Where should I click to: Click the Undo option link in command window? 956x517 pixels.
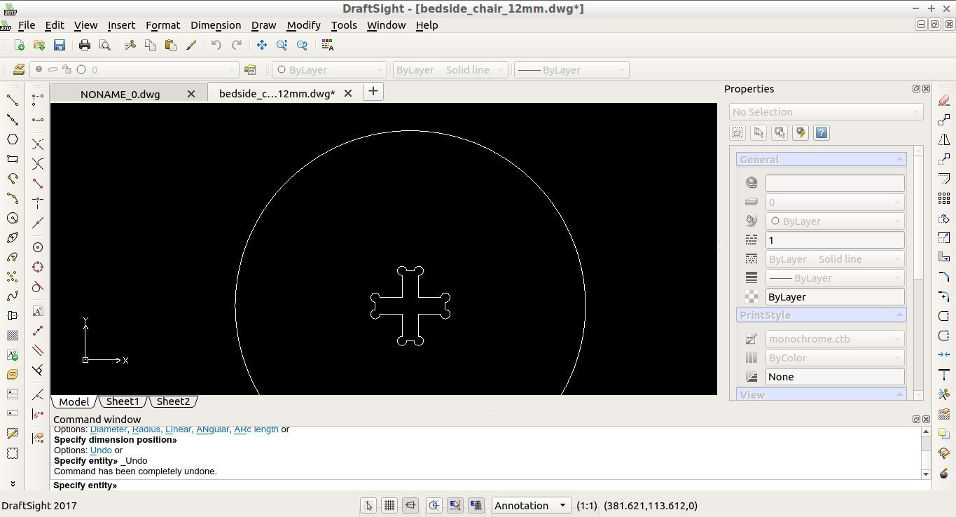(101, 450)
